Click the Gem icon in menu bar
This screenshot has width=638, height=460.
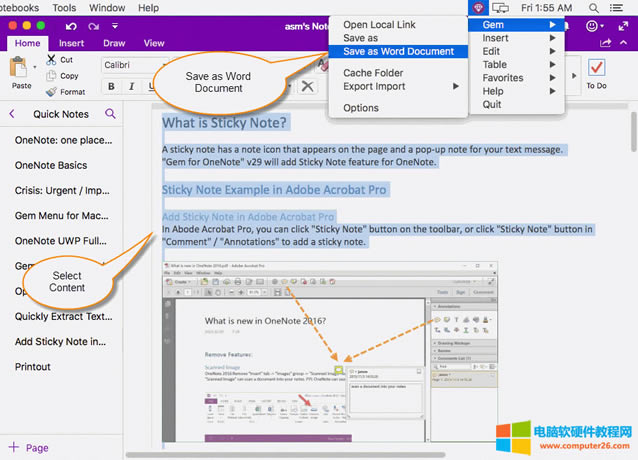477,7
